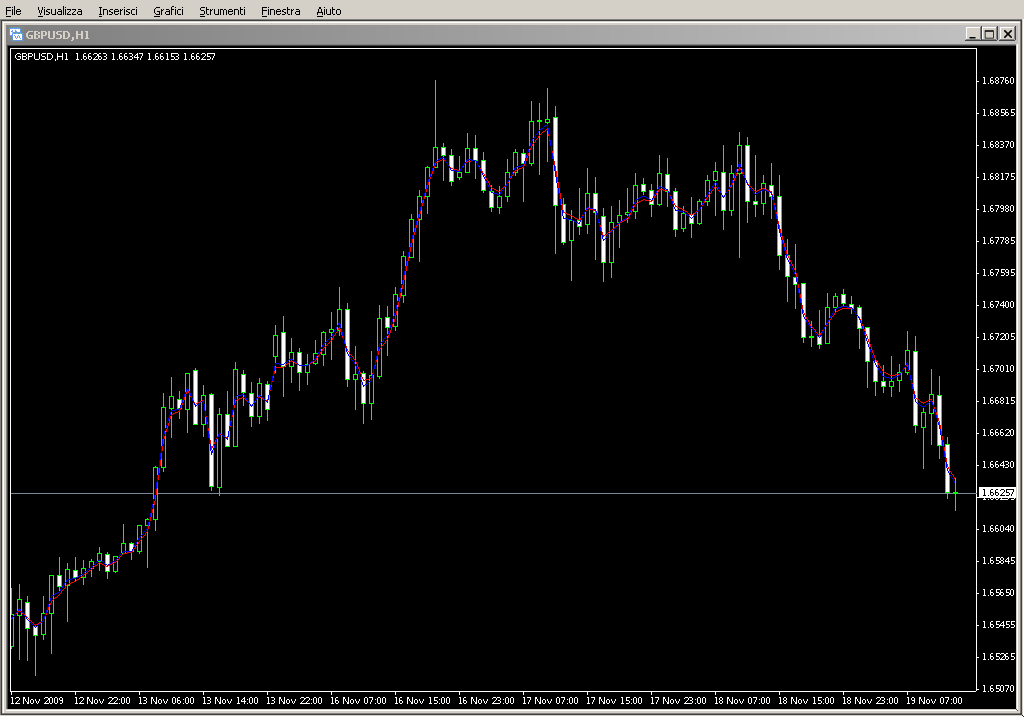Image resolution: width=1024 pixels, height=717 pixels.
Task: Click the horizontal current price line
Action: coord(494,494)
